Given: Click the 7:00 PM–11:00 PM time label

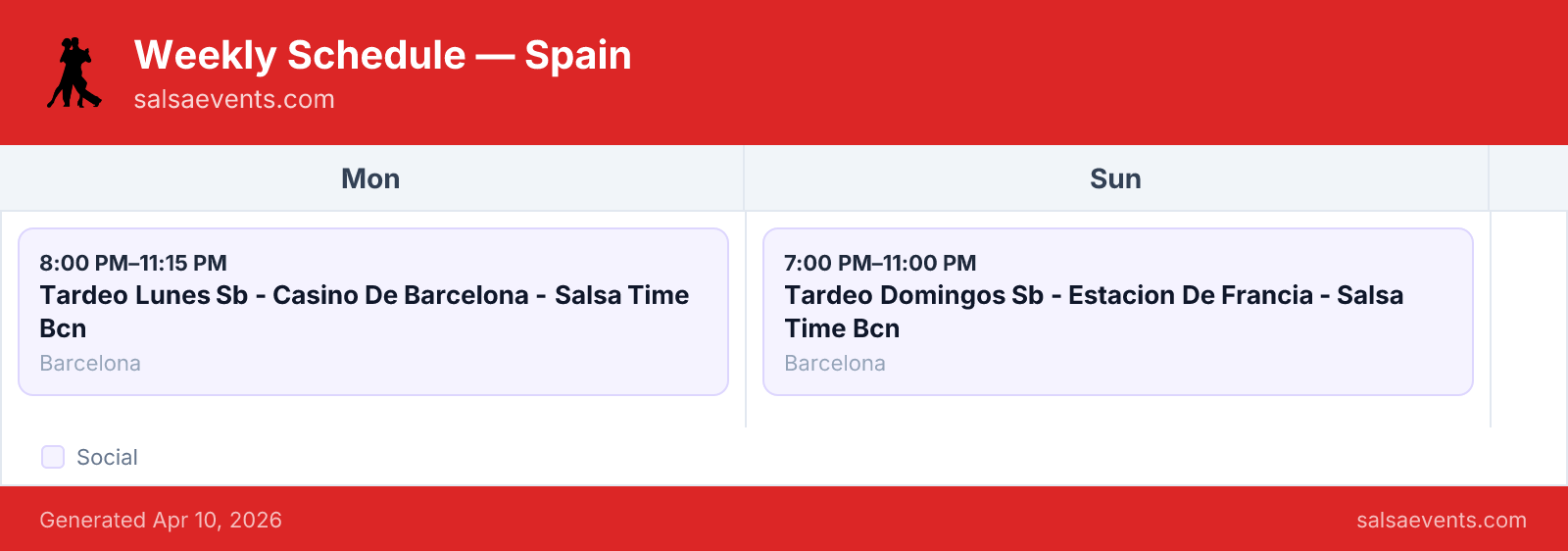Looking at the screenshot, I should pyautogui.click(x=880, y=263).
